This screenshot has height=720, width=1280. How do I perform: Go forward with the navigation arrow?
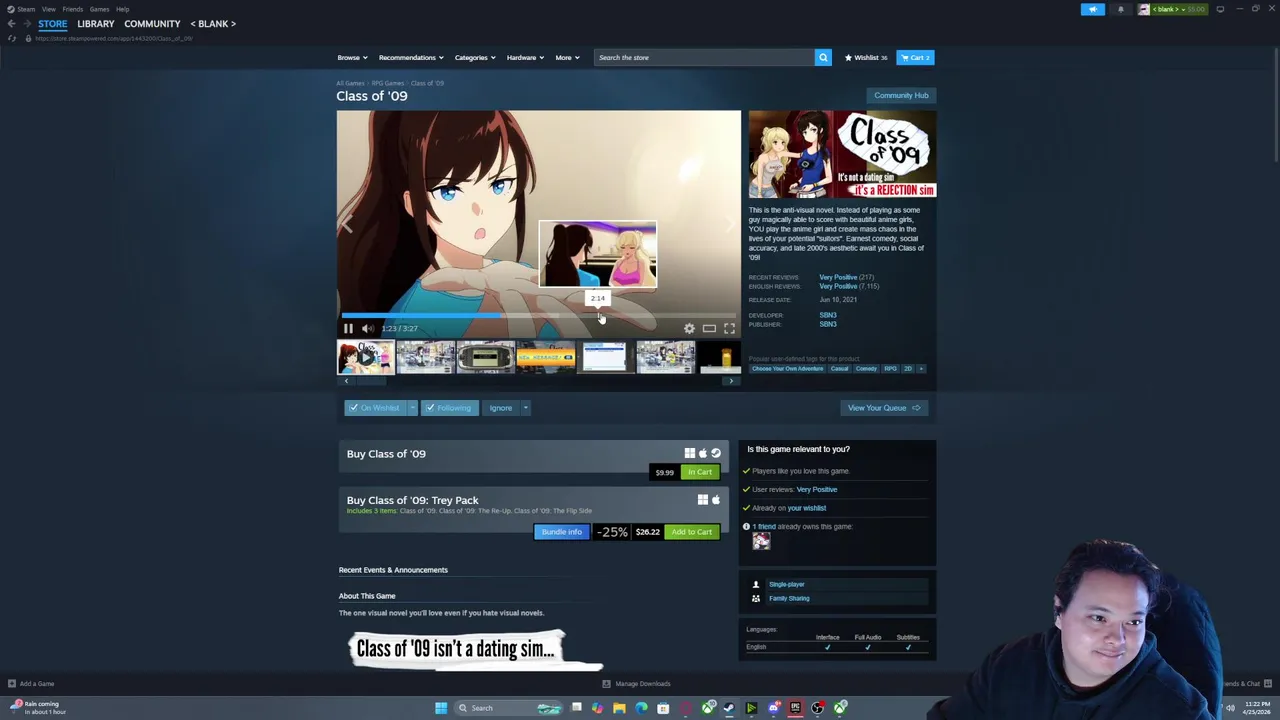coord(27,23)
